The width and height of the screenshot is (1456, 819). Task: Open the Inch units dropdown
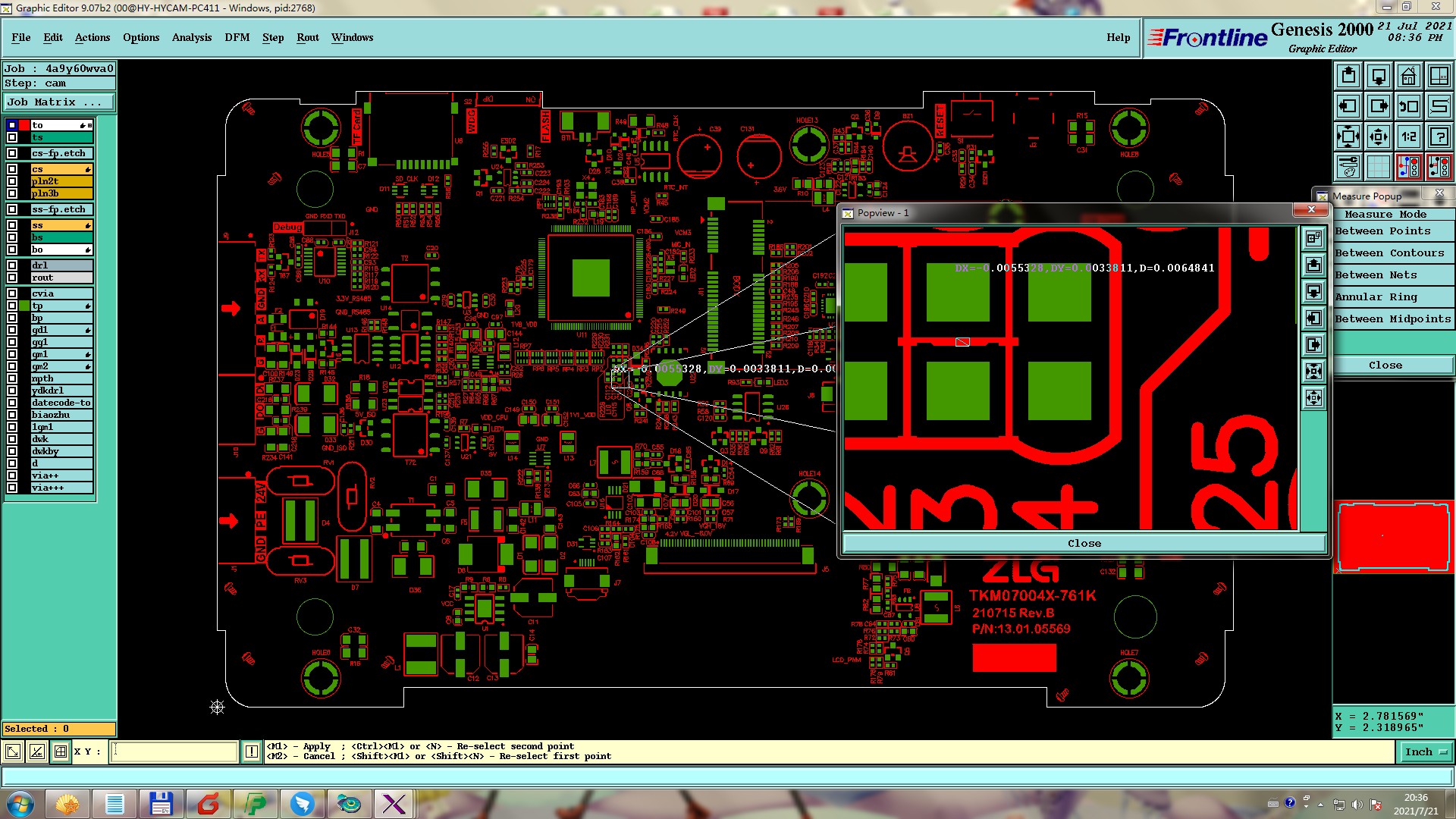pyautogui.click(x=1426, y=752)
